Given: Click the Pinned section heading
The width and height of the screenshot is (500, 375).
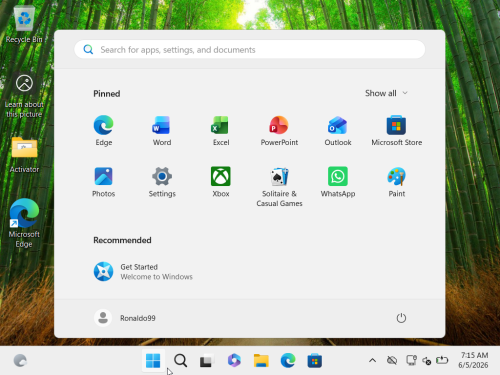Looking at the screenshot, I should [107, 94].
